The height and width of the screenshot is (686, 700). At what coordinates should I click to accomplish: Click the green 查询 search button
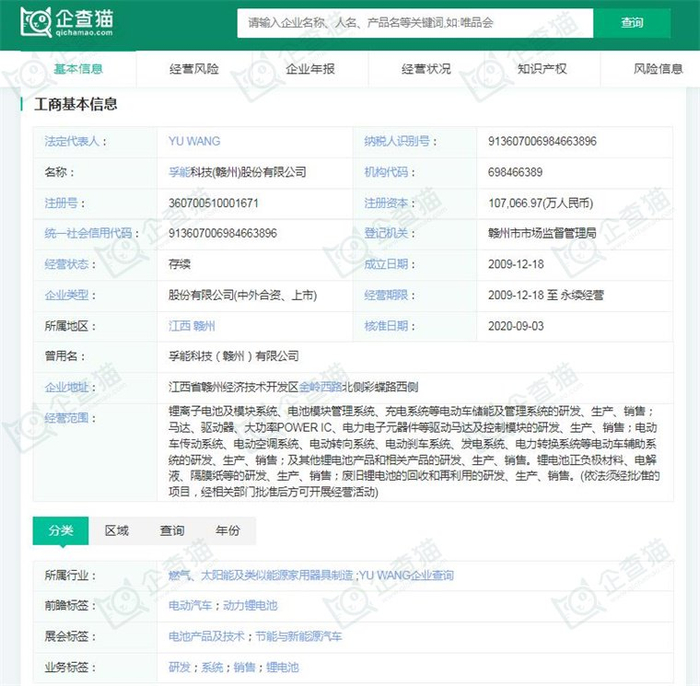click(632, 23)
